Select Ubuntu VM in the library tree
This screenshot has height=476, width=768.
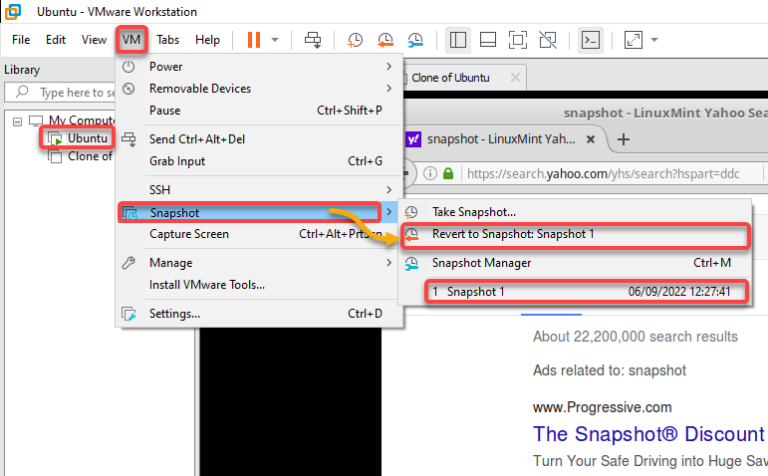click(x=87, y=138)
